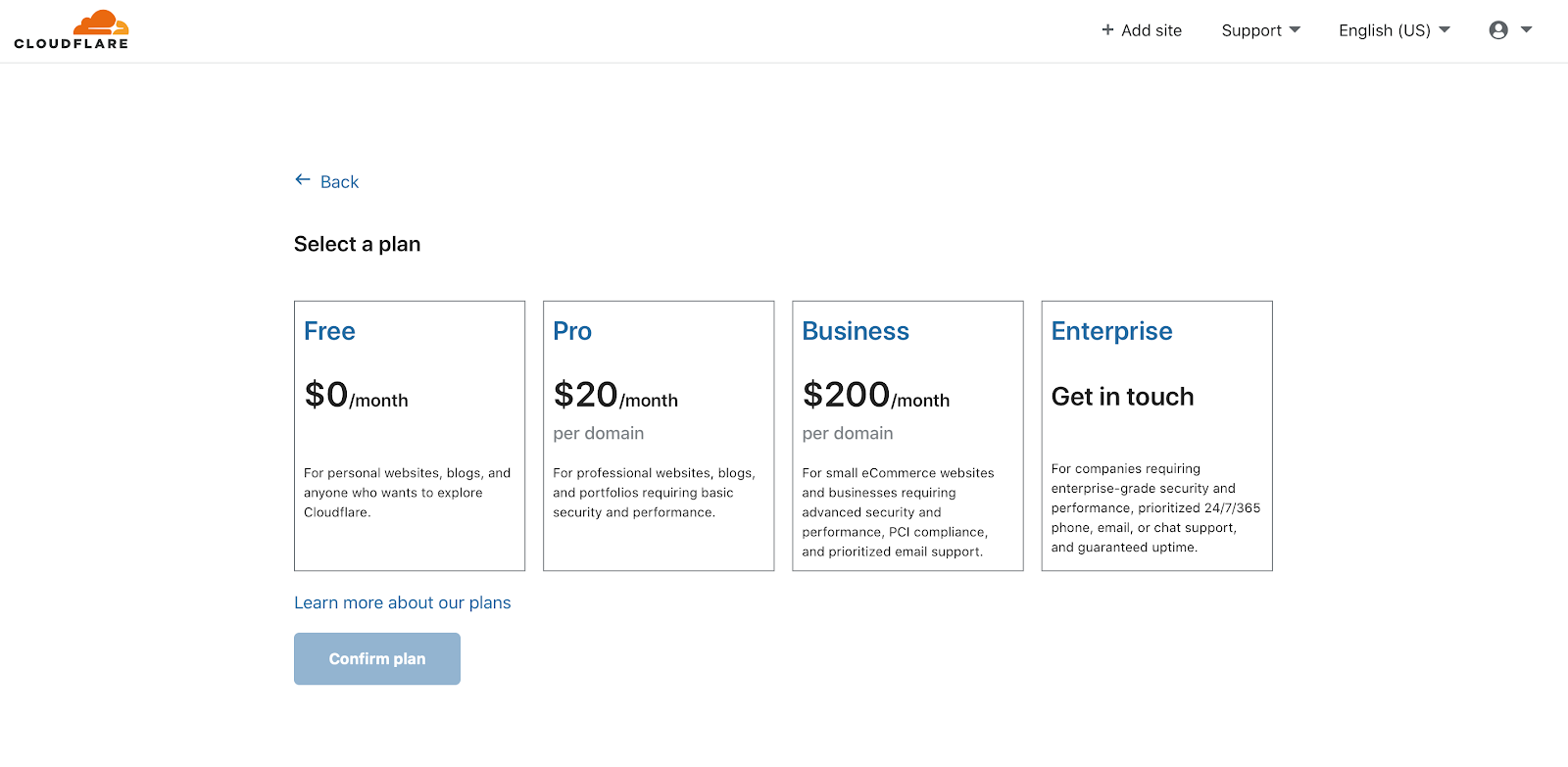This screenshot has height=767, width=1568.
Task: Click the $200/month Business price
Action: (x=875, y=396)
